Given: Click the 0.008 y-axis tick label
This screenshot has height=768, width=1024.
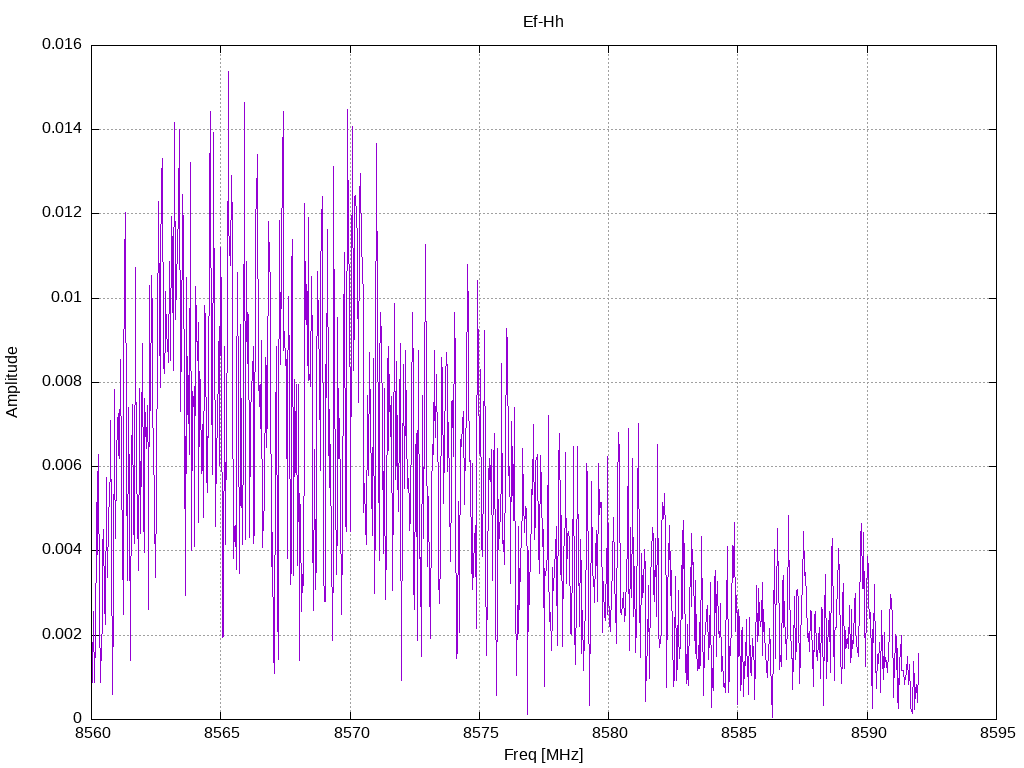Looking at the screenshot, I should coord(62,382).
